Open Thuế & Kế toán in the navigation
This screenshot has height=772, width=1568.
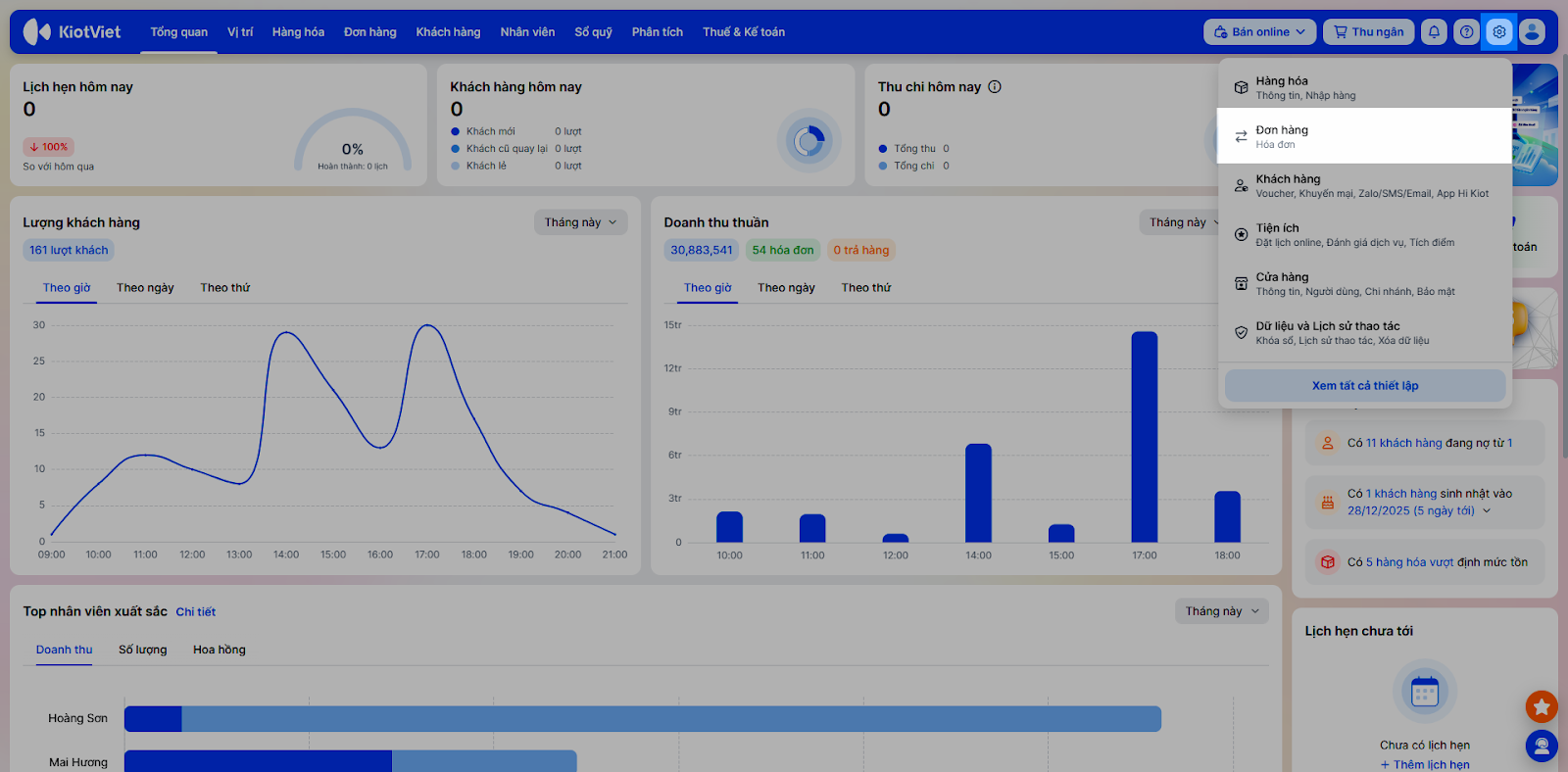tap(744, 32)
